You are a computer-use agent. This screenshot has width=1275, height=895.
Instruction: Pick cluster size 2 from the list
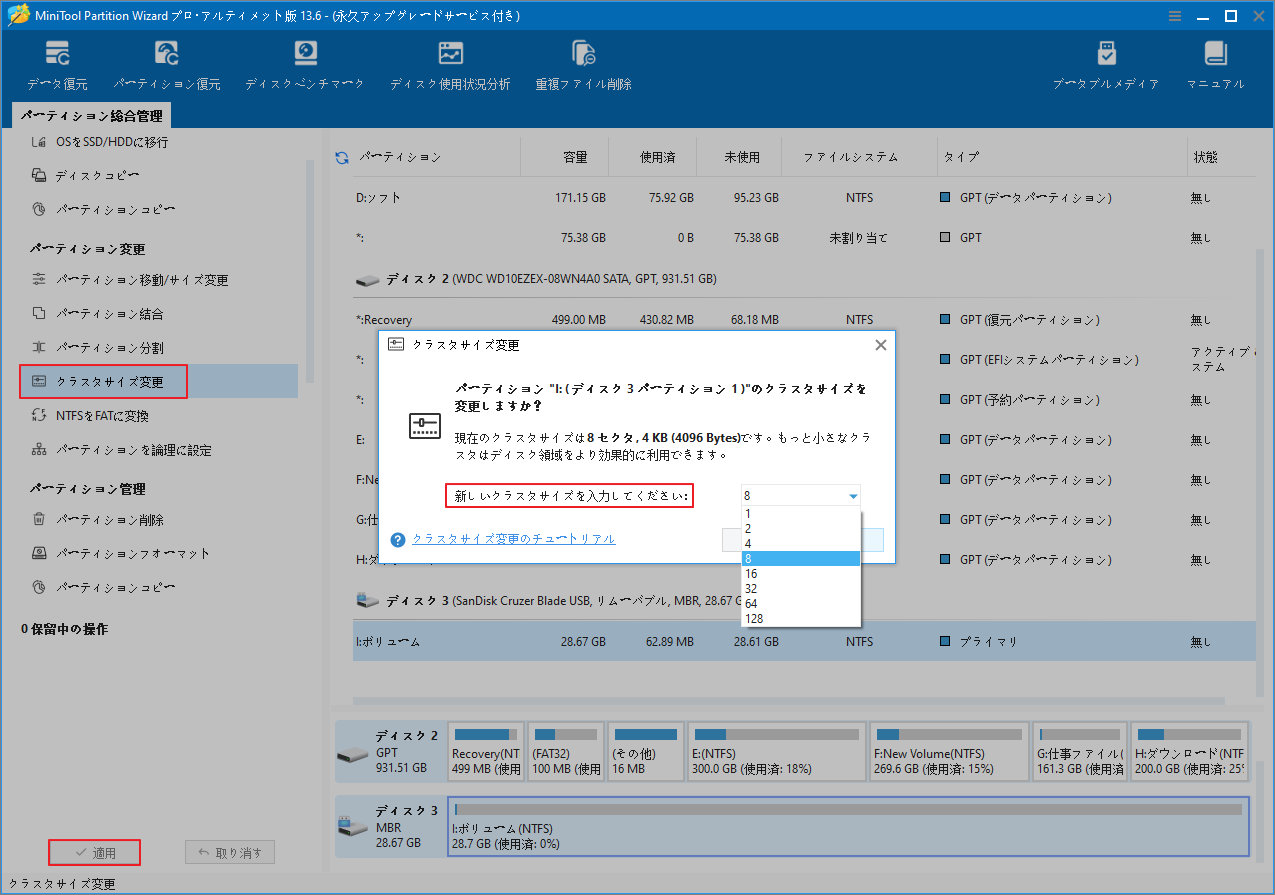pos(800,528)
